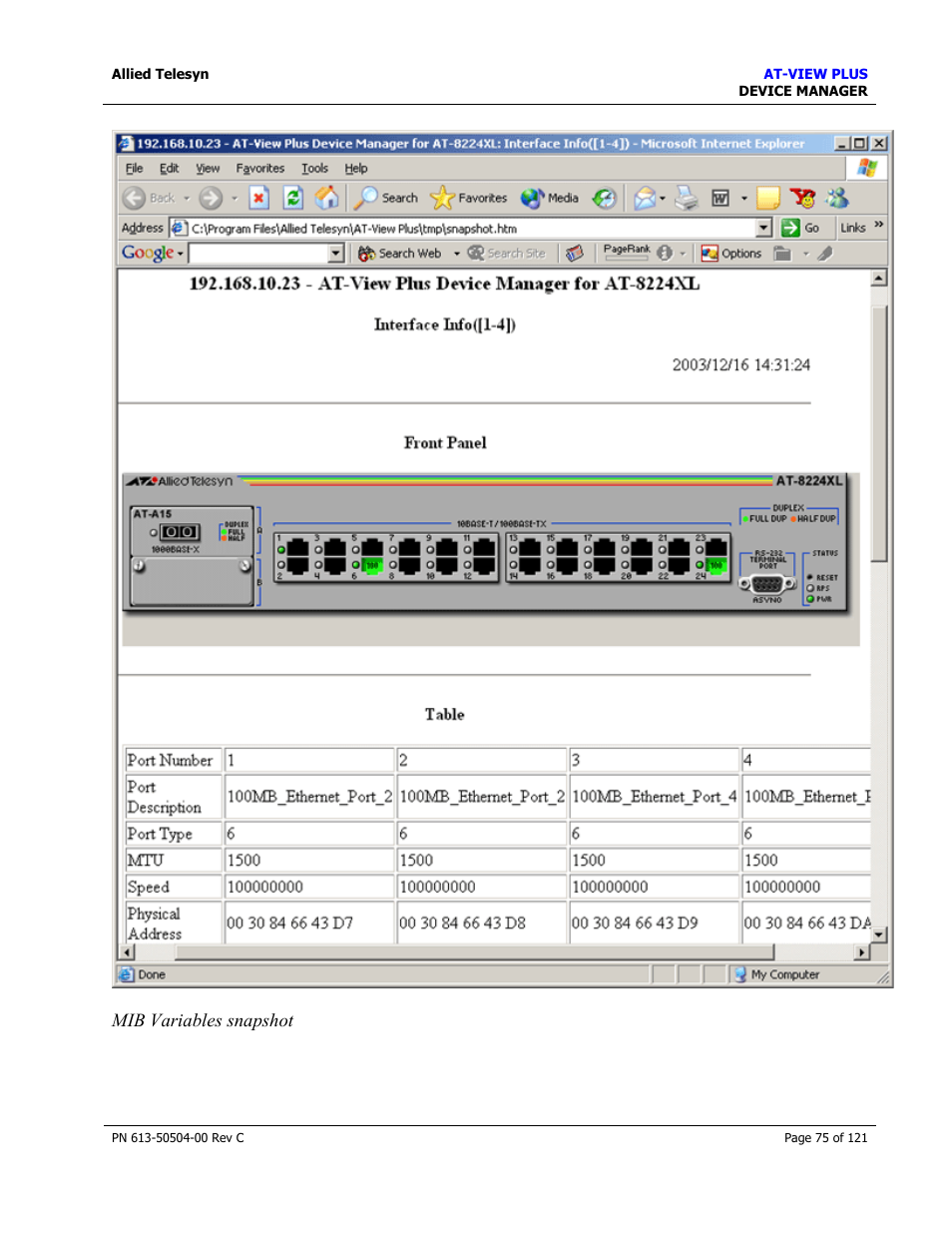Expand the Google search box dropdown
952x1233 pixels.
pos(336,254)
